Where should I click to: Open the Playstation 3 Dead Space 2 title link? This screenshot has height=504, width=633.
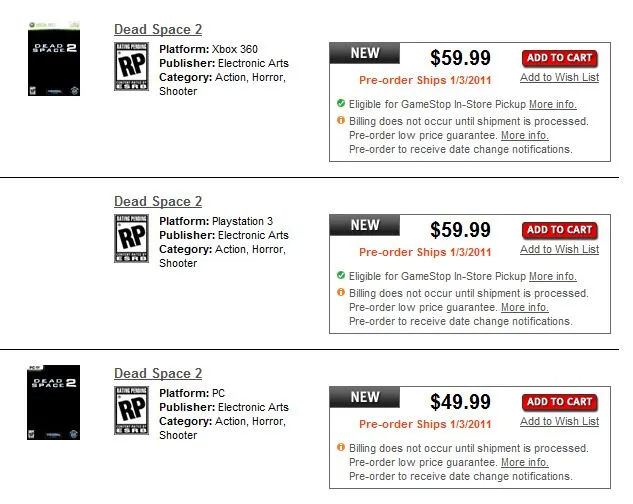(x=158, y=202)
